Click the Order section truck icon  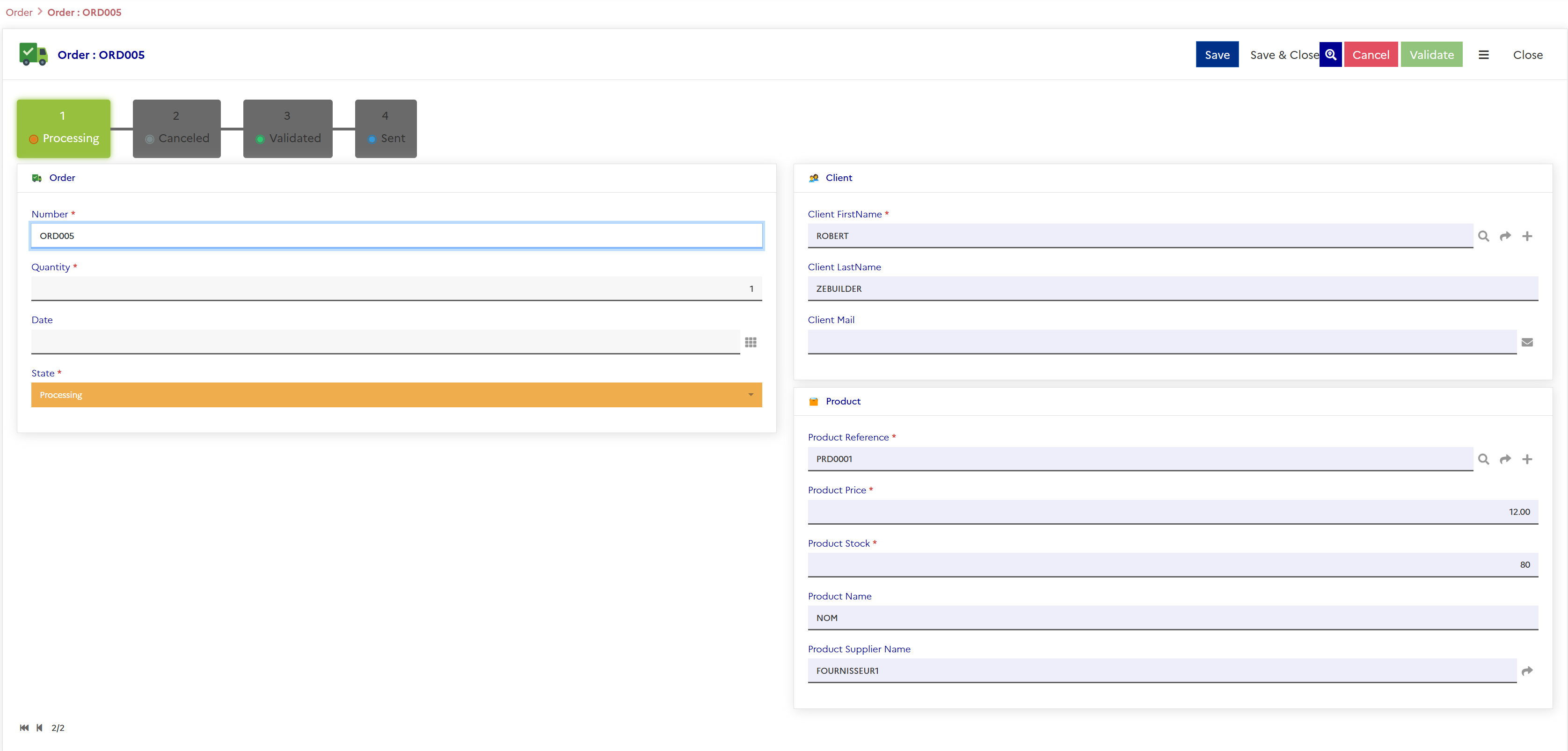click(37, 178)
